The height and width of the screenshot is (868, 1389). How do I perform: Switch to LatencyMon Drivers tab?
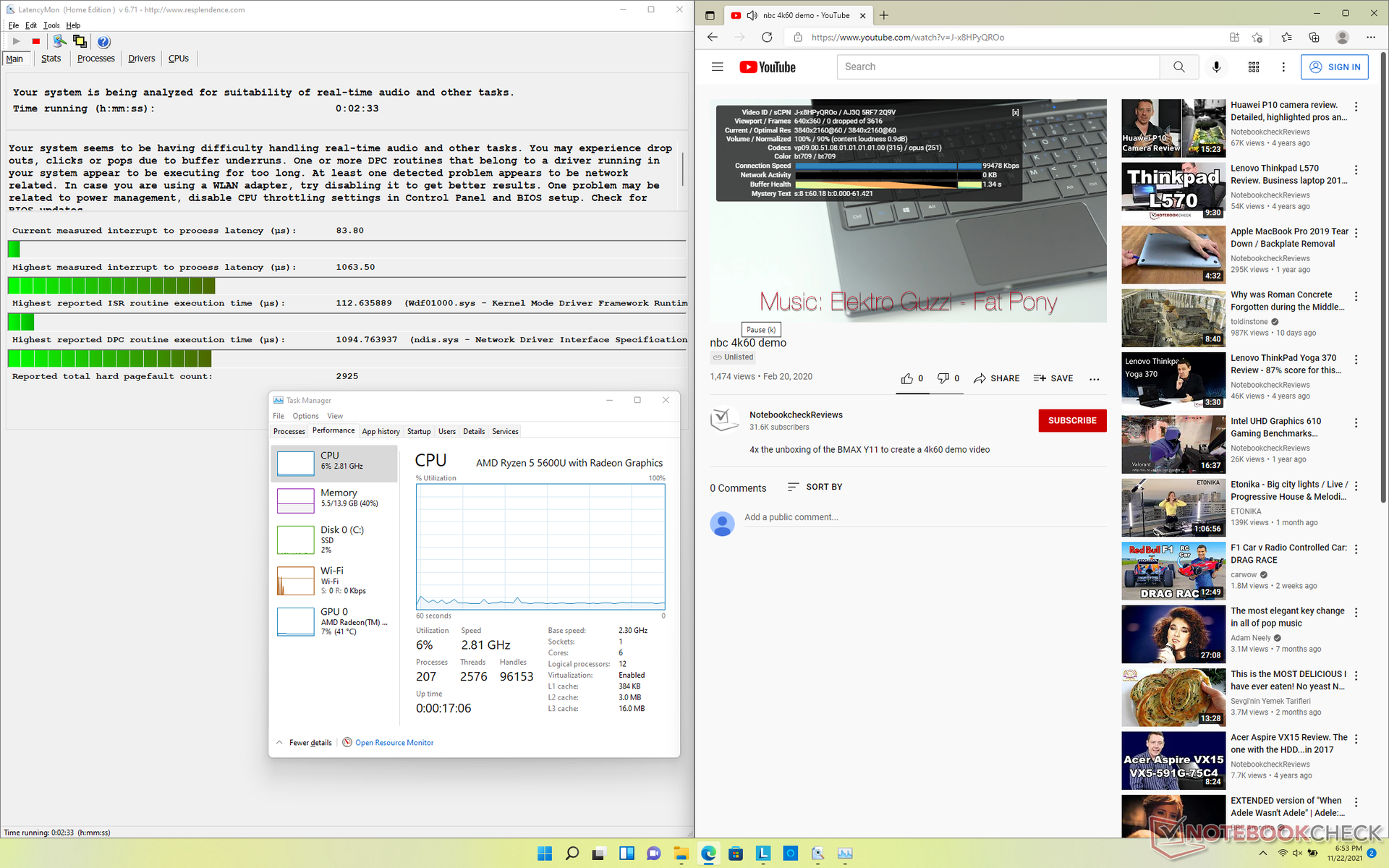tap(141, 59)
